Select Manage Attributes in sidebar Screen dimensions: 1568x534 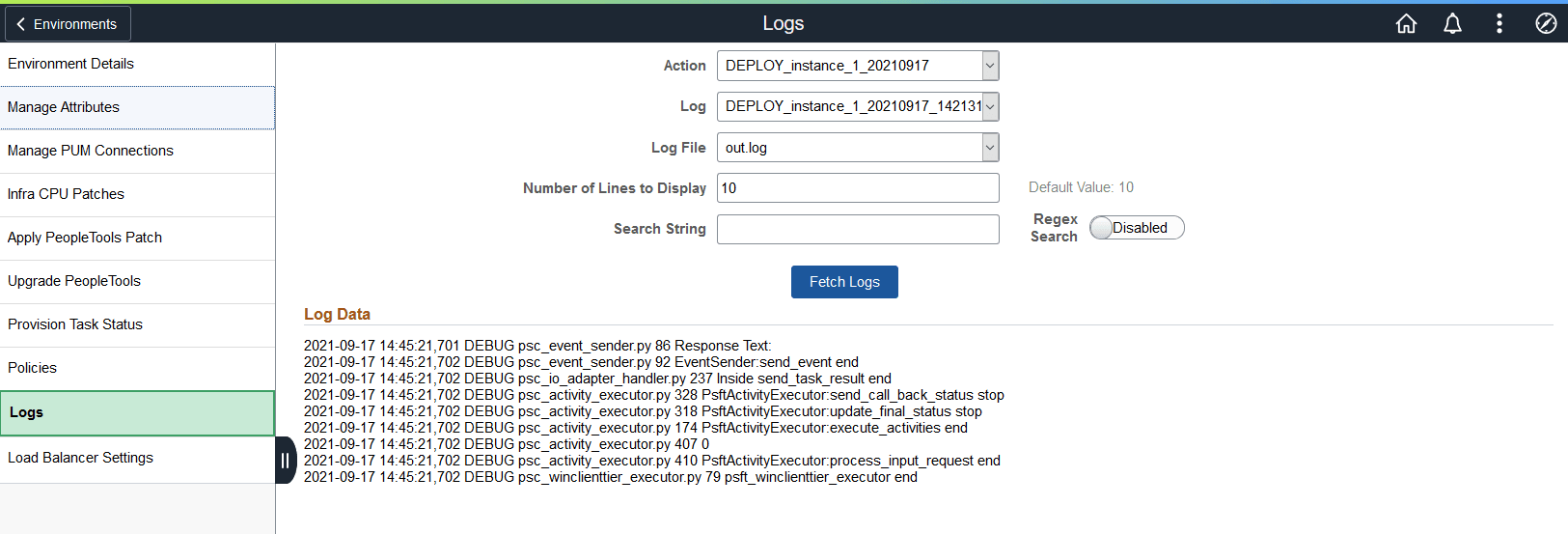pos(137,107)
